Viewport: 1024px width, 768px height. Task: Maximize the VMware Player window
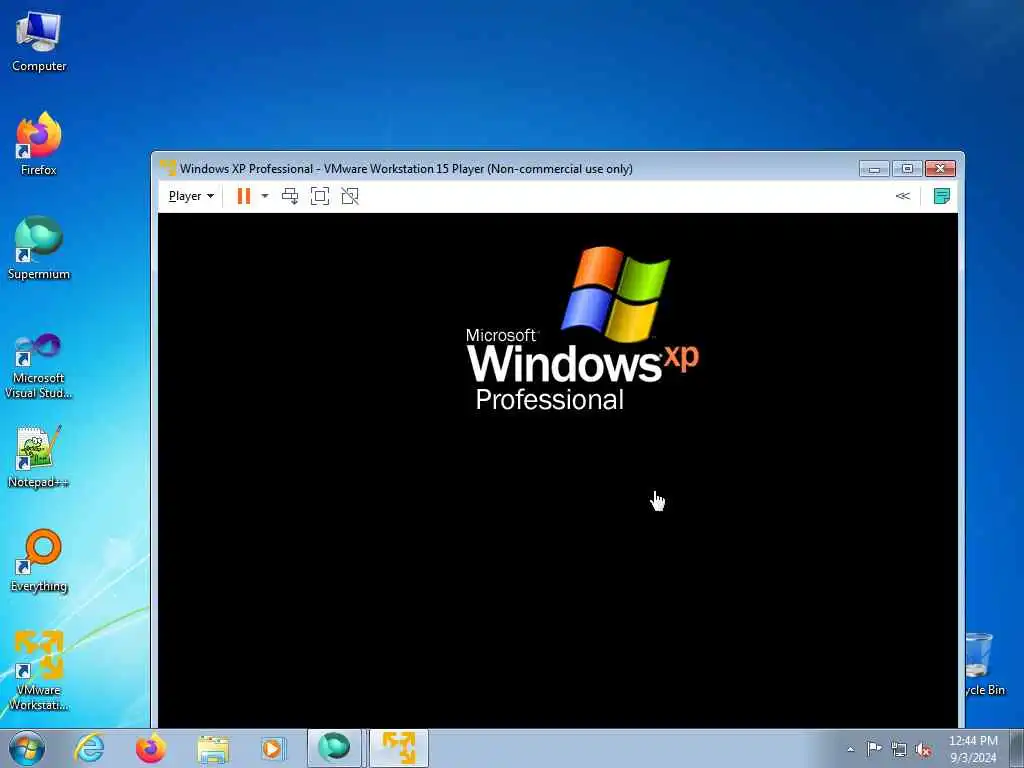907,169
